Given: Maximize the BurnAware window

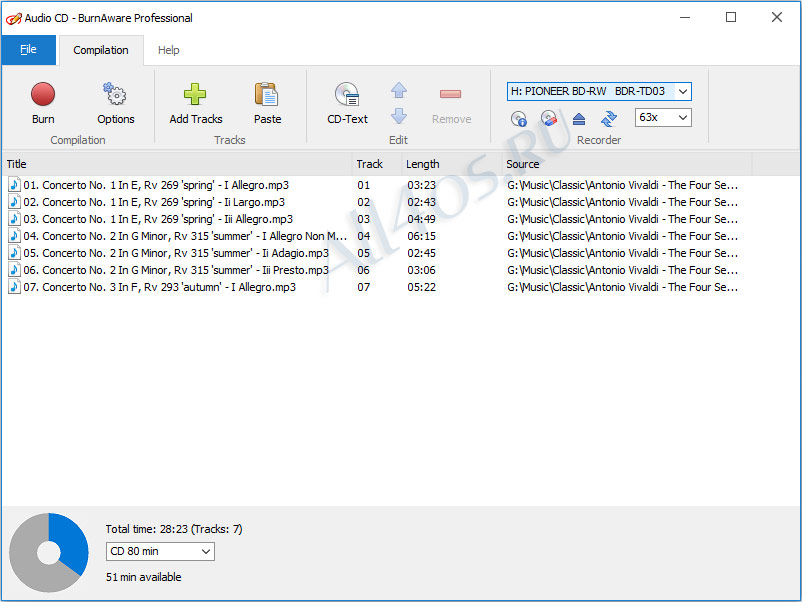Looking at the screenshot, I should click(x=731, y=17).
